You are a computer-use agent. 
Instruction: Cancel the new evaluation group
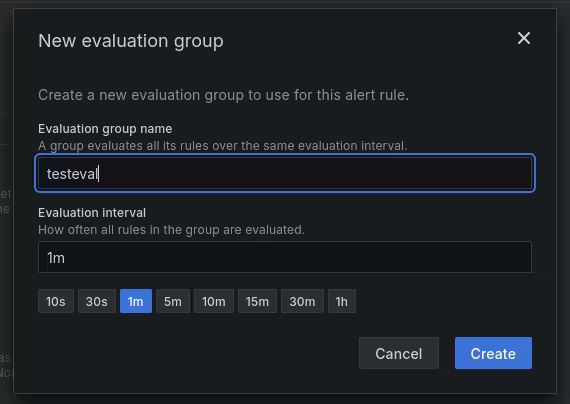point(399,353)
